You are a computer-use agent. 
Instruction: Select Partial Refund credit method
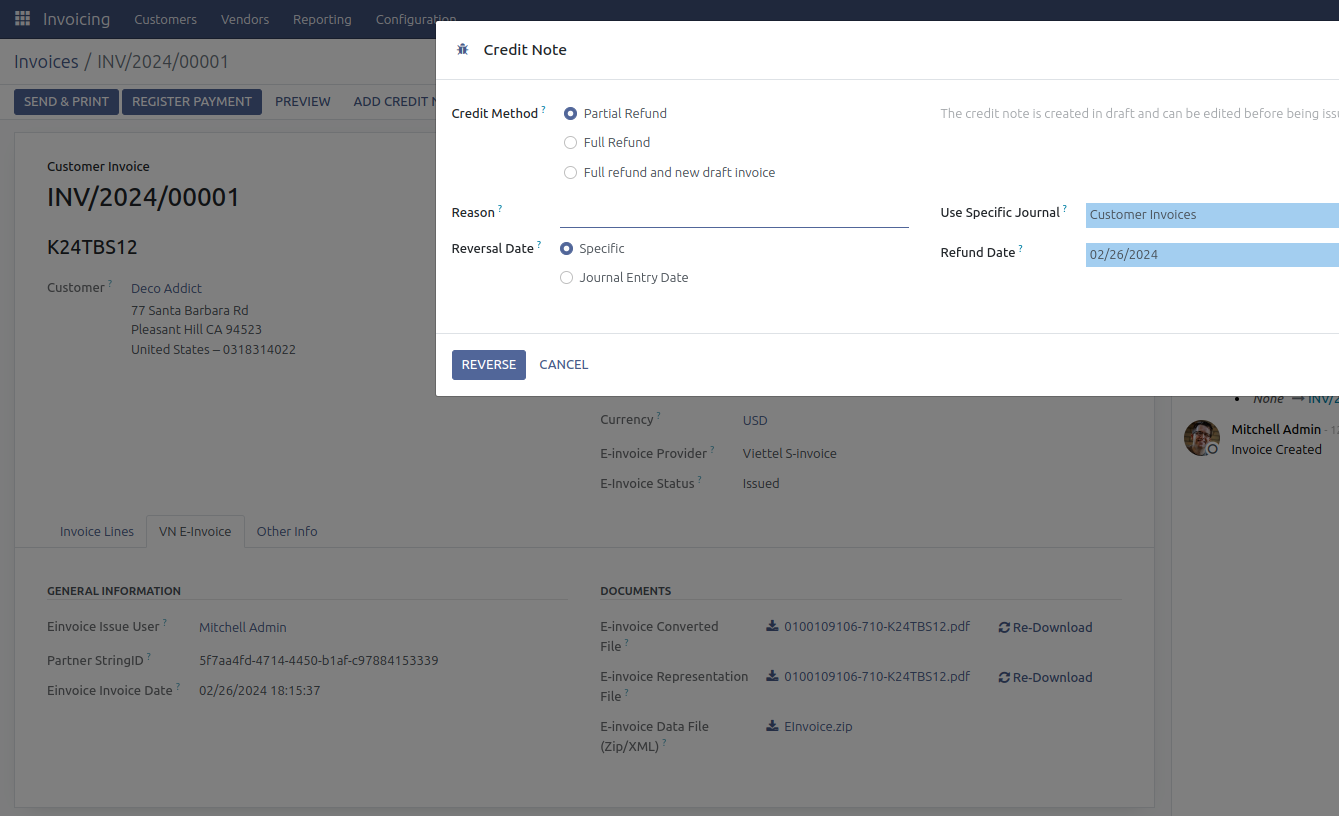click(571, 114)
